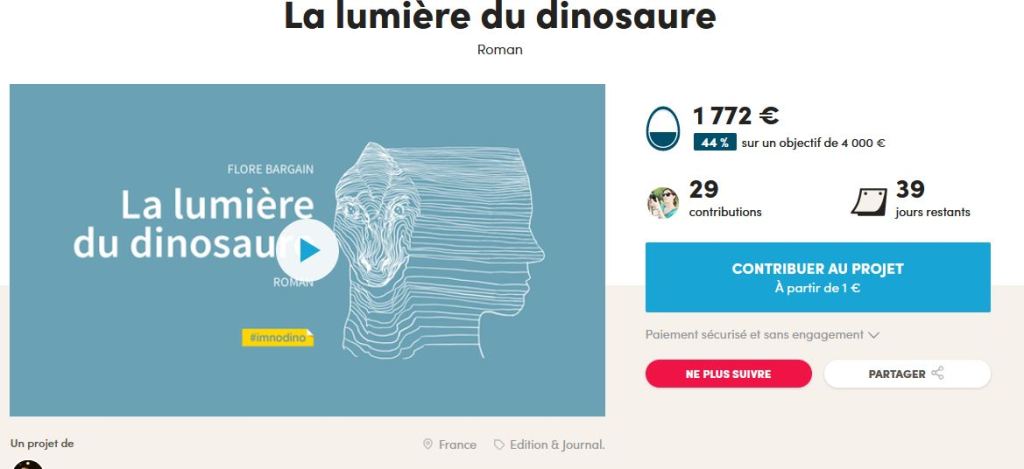Toggle following with Ne plus suivre

tap(728, 374)
